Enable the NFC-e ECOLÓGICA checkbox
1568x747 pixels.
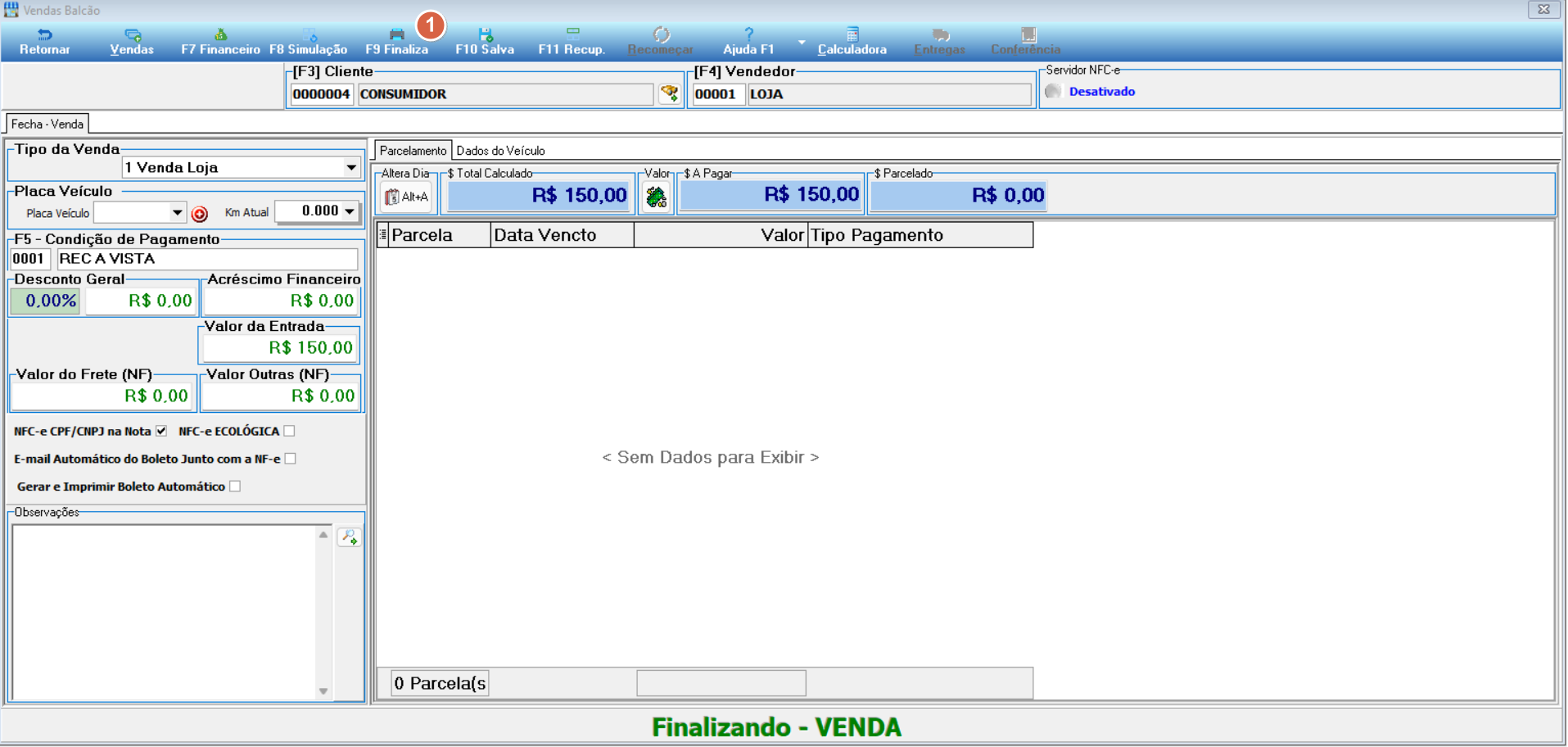(289, 431)
